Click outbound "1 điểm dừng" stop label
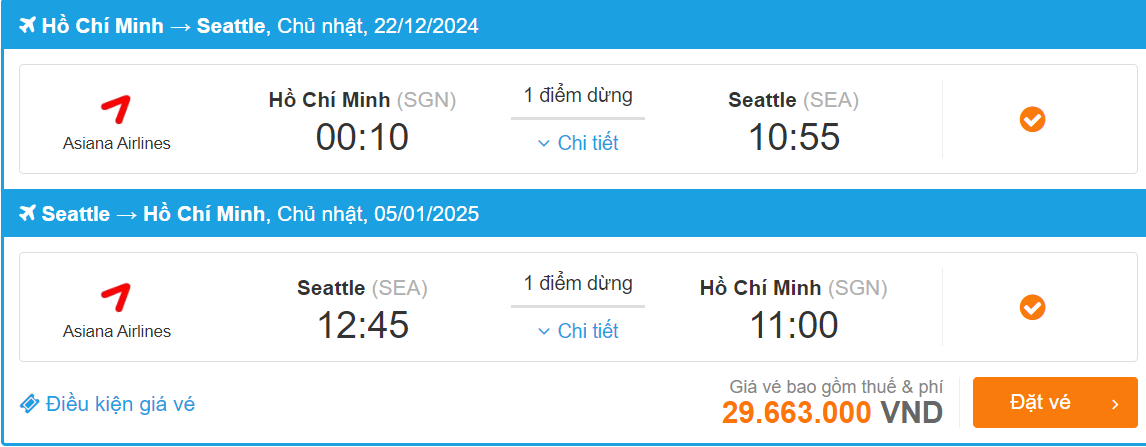 [x=578, y=96]
